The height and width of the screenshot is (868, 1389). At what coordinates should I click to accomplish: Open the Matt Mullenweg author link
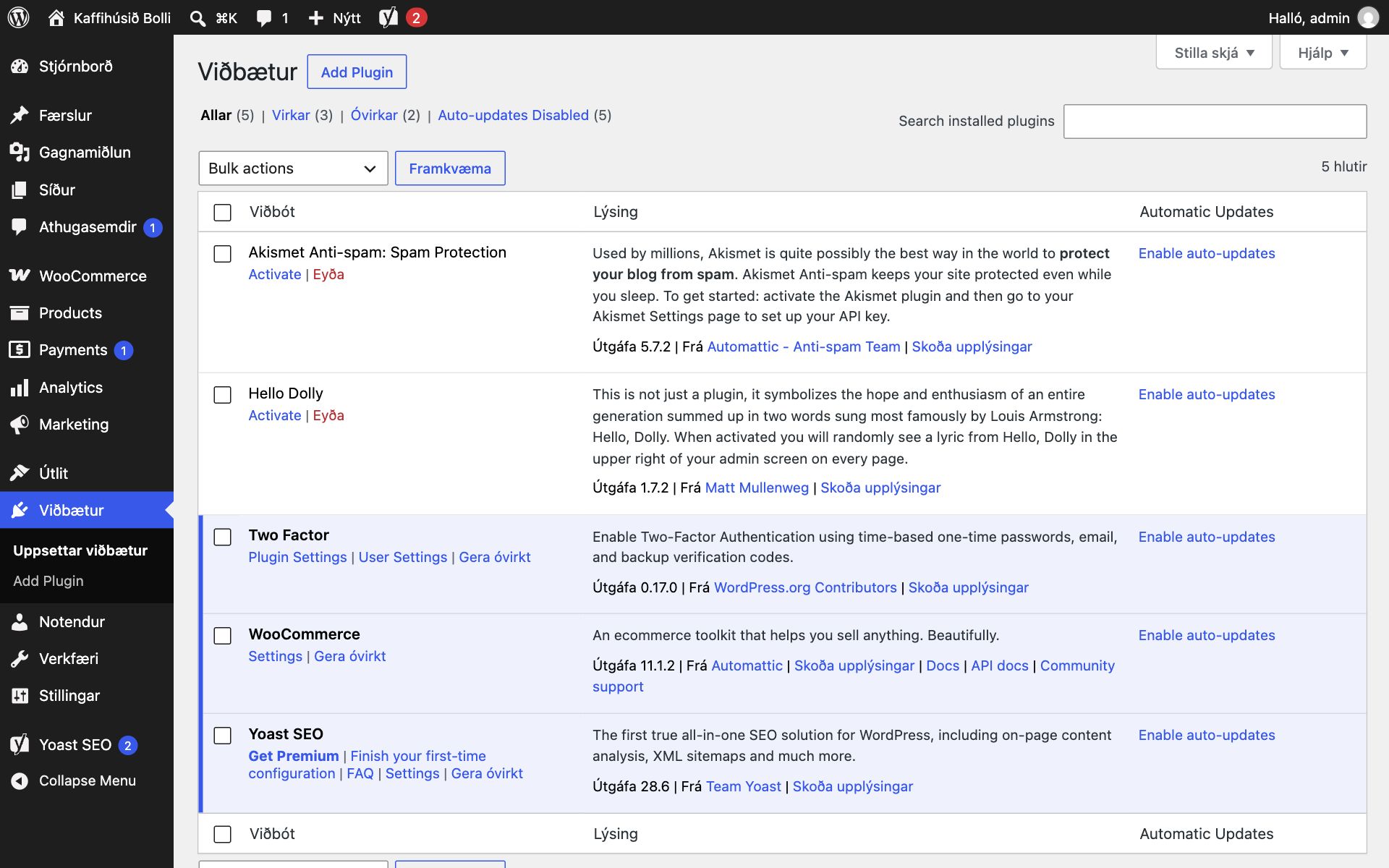point(757,488)
